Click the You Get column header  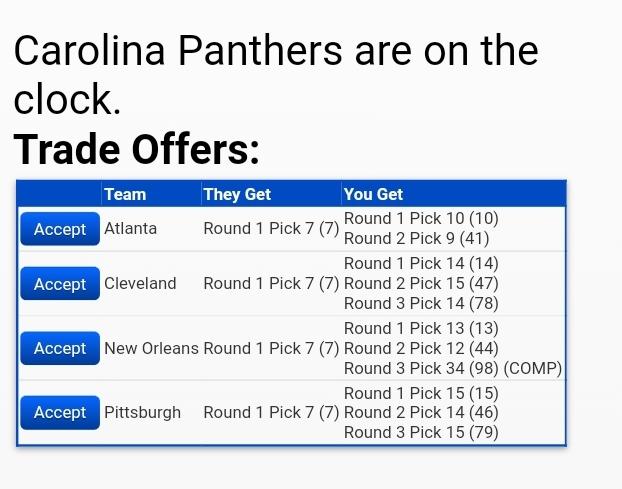tap(373, 194)
